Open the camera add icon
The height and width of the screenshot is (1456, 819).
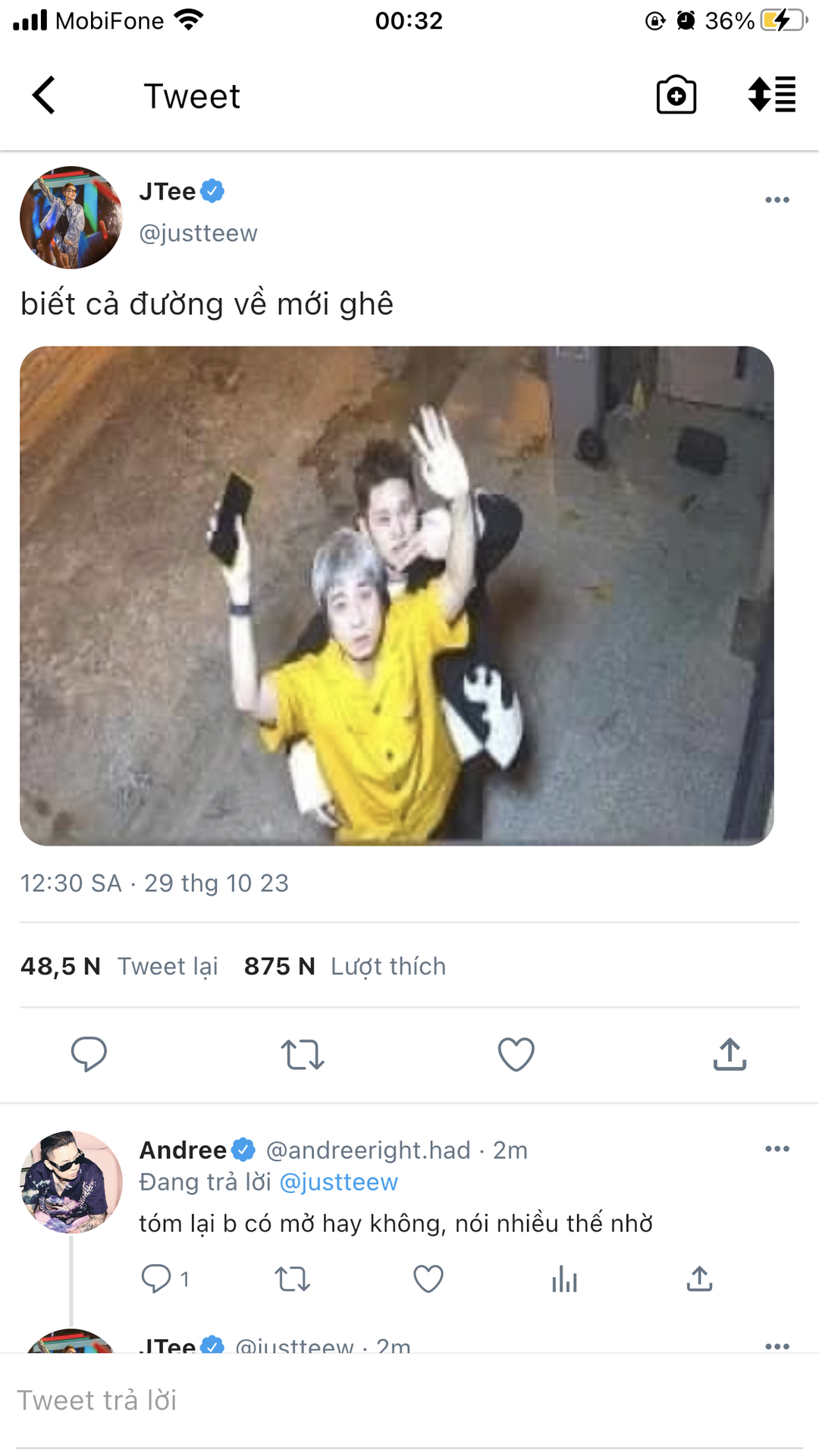click(x=676, y=96)
